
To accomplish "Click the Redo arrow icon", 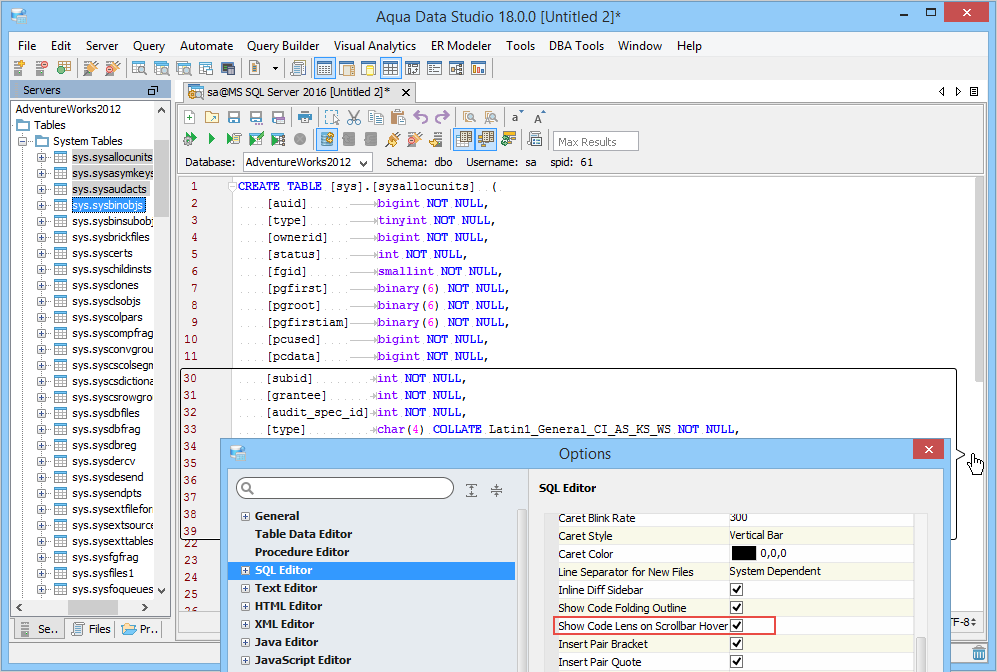I will click(x=442, y=117).
